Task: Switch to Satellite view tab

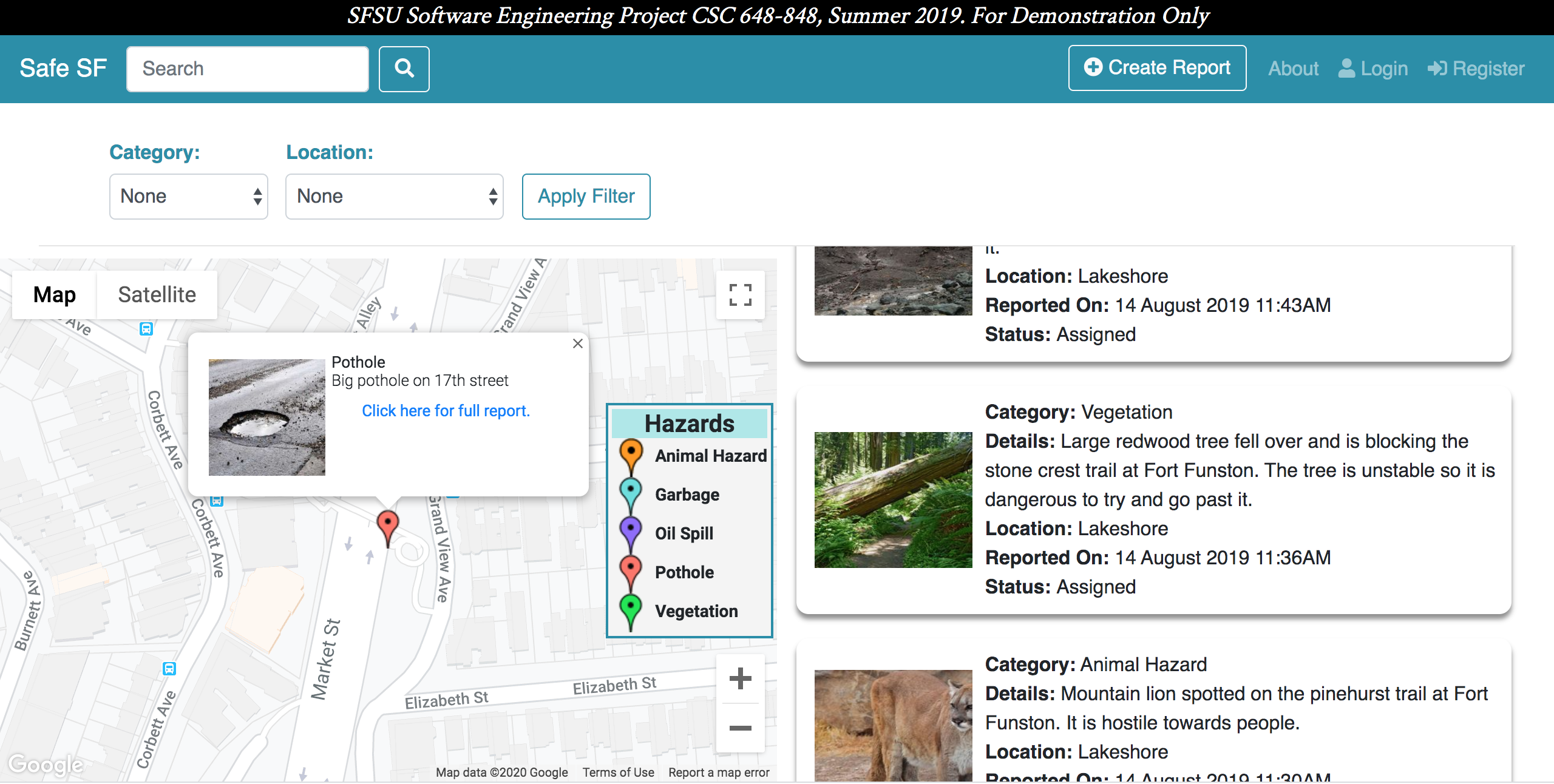Action: click(x=157, y=295)
